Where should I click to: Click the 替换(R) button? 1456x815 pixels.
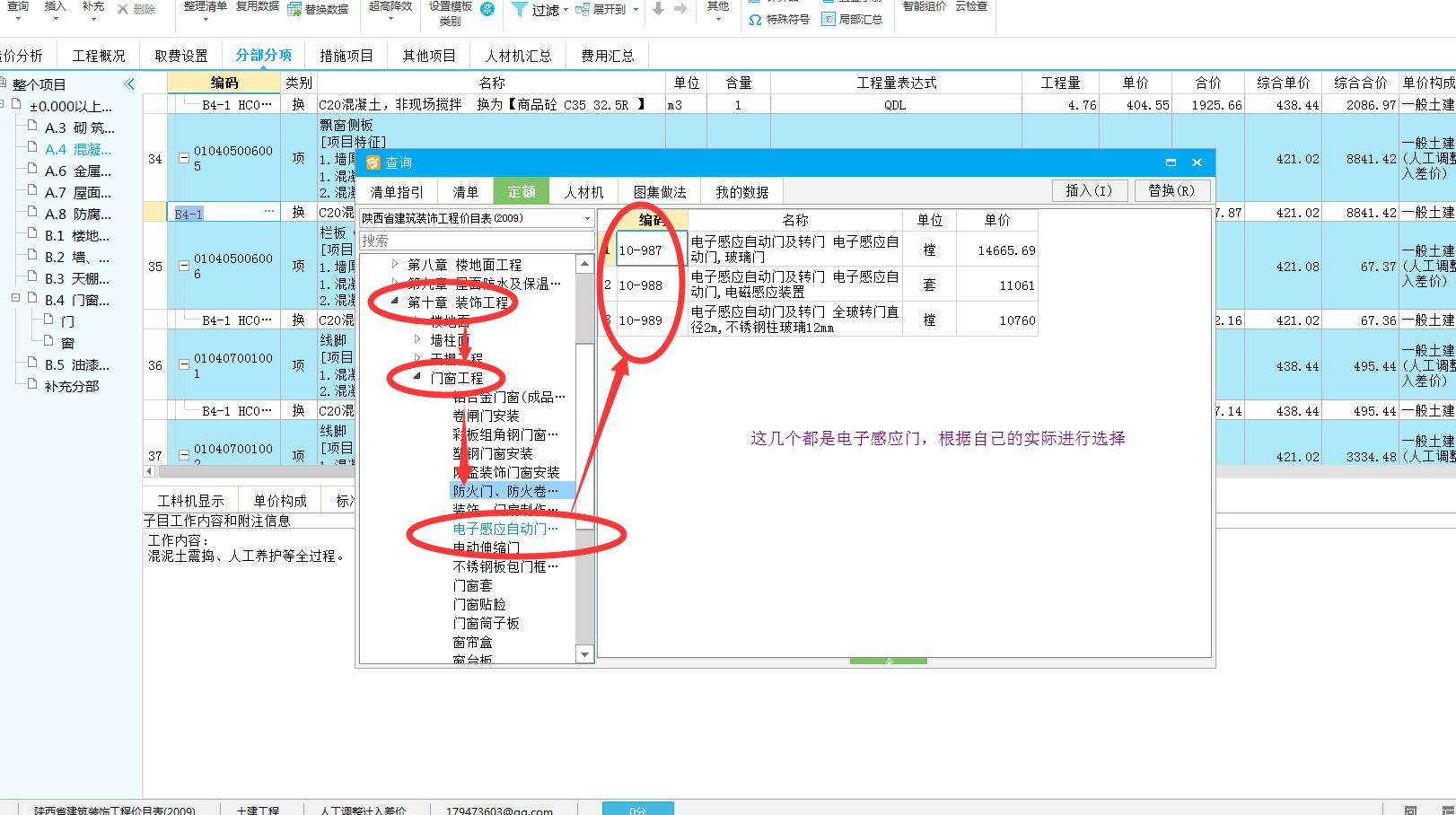pyautogui.click(x=1171, y=190)
